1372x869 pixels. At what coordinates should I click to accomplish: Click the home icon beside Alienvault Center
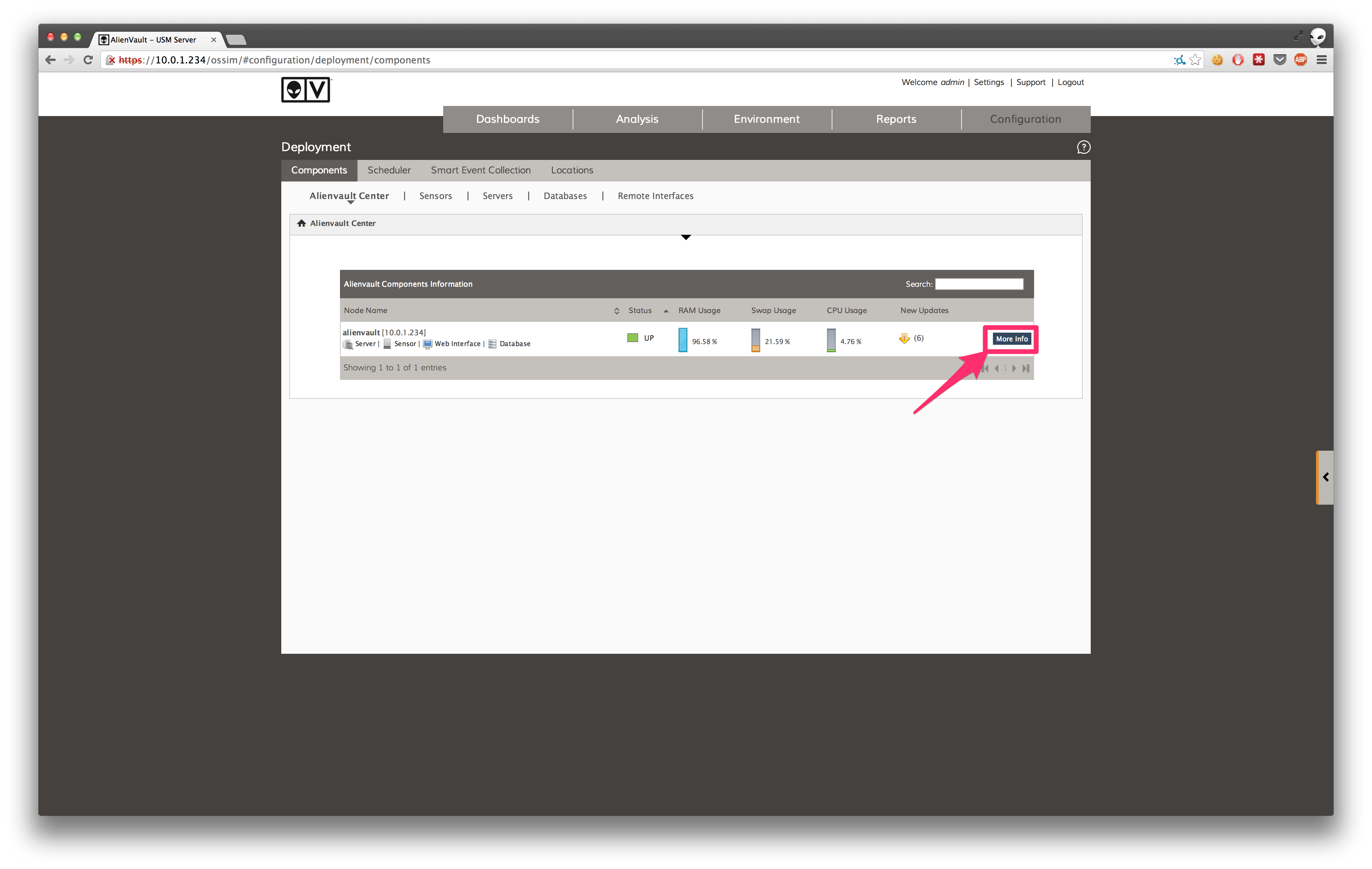point(302,223)
